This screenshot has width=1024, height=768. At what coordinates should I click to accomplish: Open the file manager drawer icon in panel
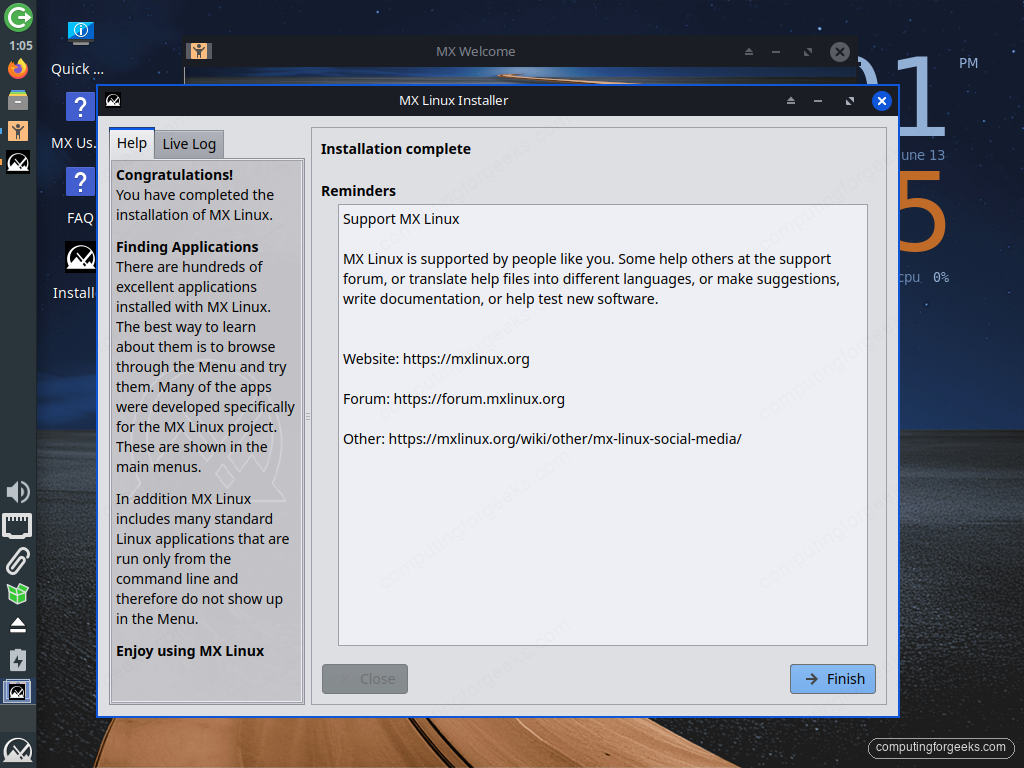click(x=18, y=100)
